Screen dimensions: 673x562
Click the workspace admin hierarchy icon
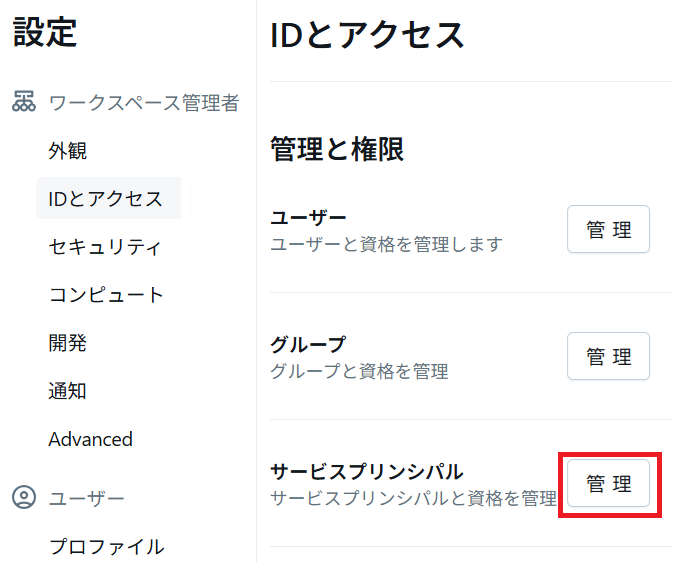click(24, 102)
